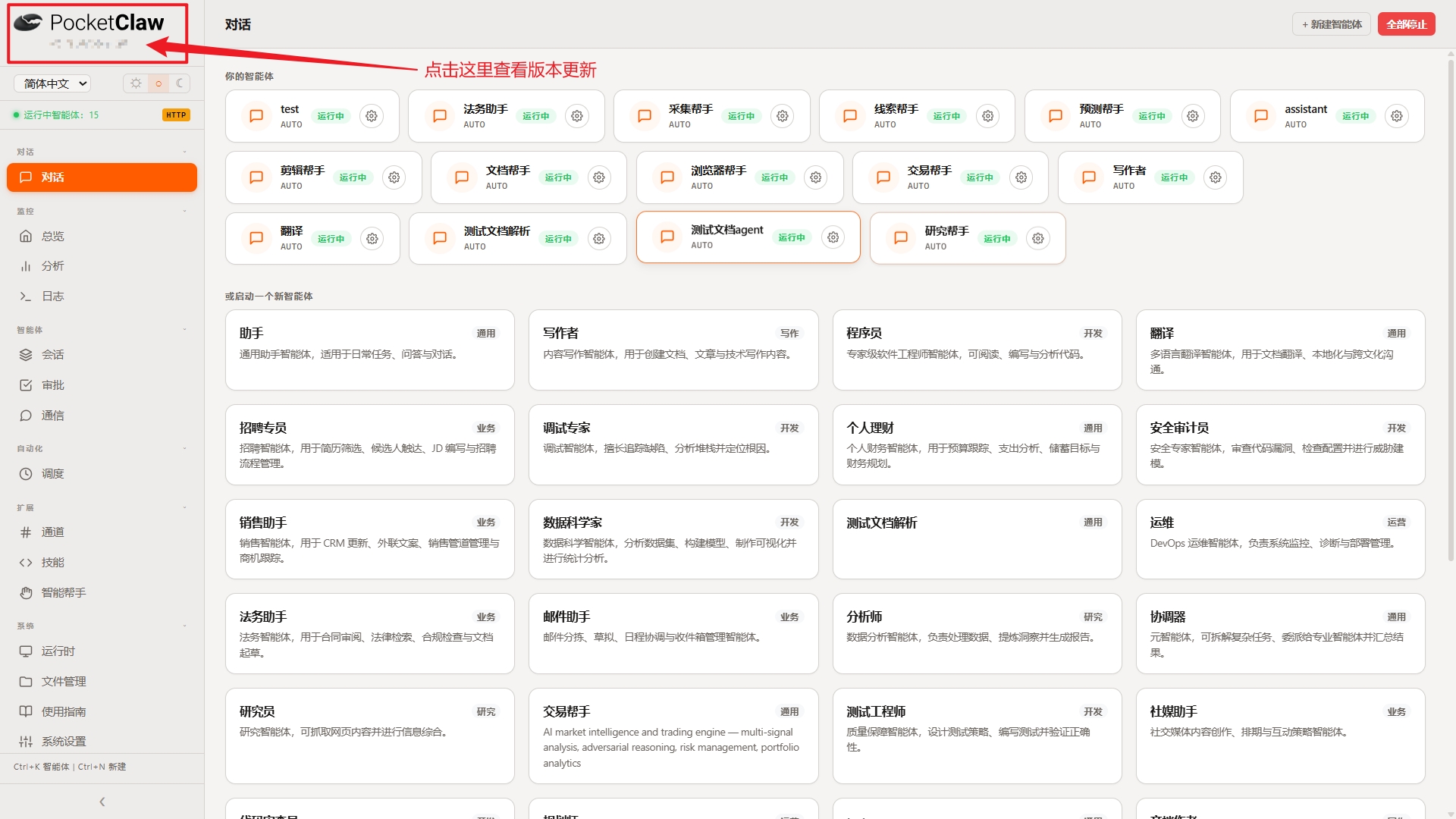This screenshot has width=1456, height=819.
Task: Collapse the sidebar with bottom chevron
Action: click(102, 802)
